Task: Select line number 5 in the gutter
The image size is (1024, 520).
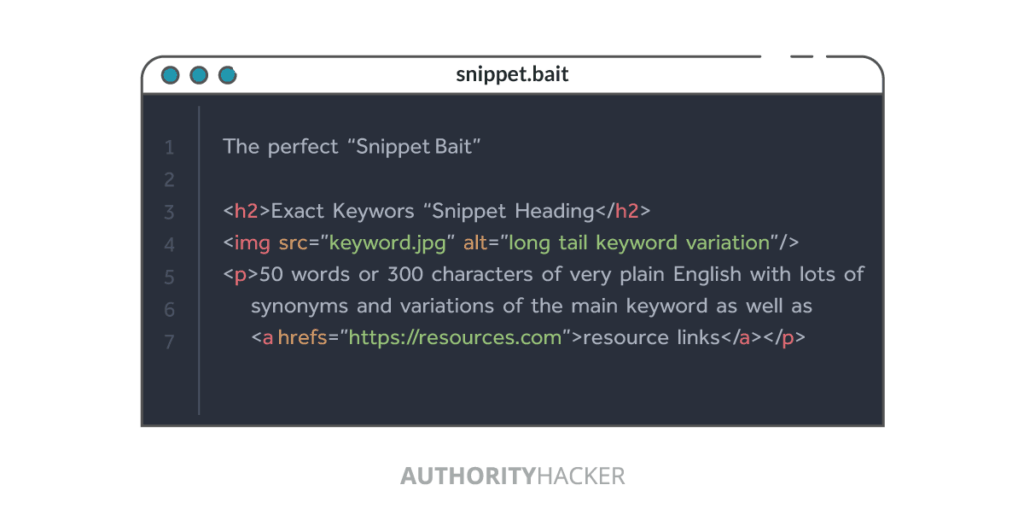Action: click(169, 277)
